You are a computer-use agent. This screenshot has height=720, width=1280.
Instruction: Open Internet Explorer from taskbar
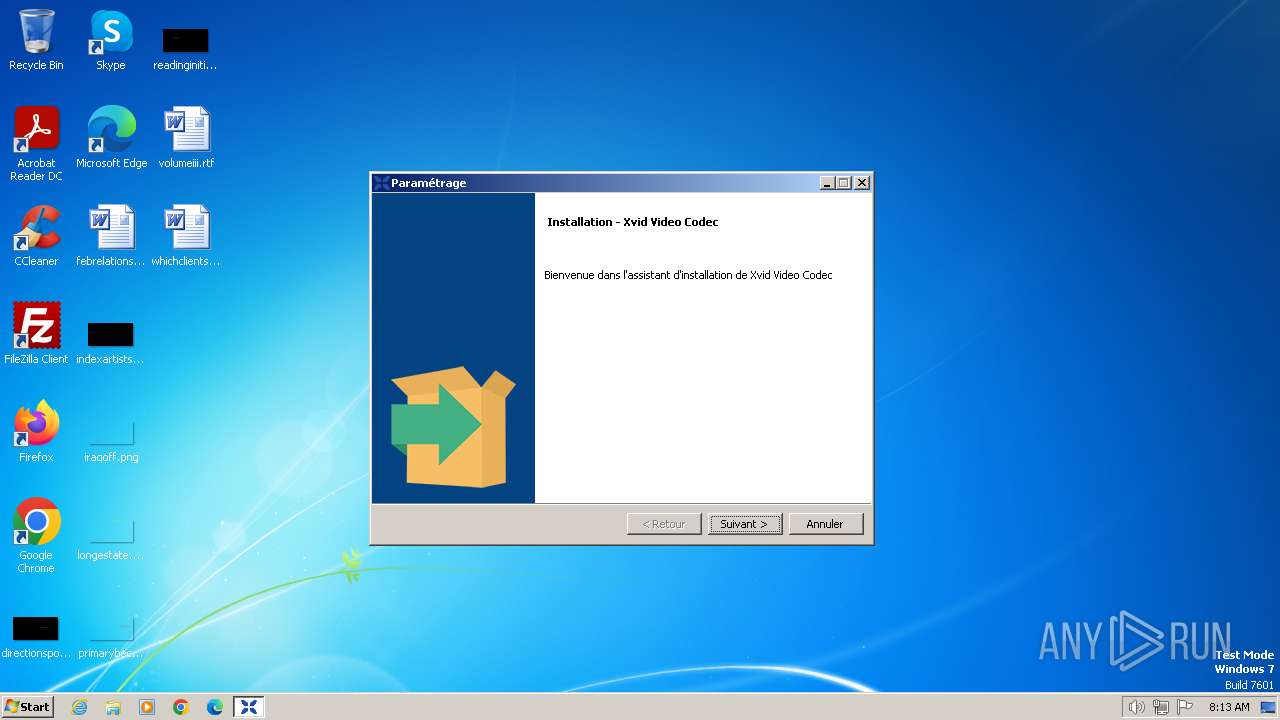click(x=79, y=707)
